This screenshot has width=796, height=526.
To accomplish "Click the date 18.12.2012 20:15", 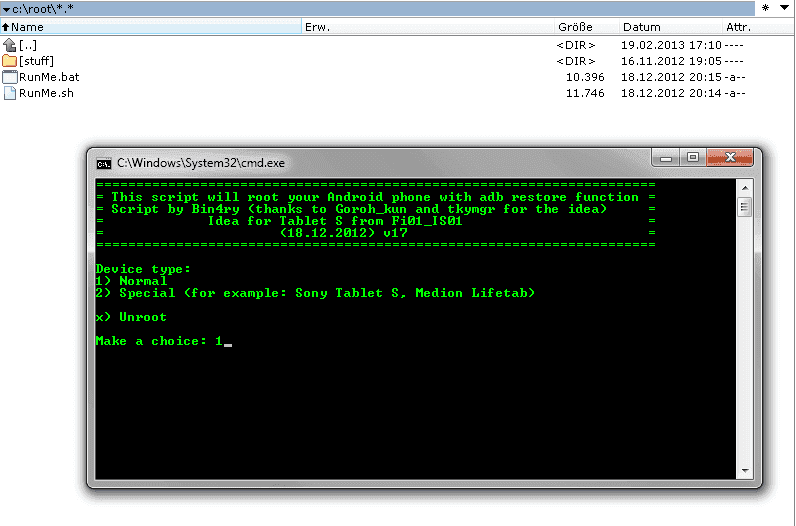I will (671, 77).
